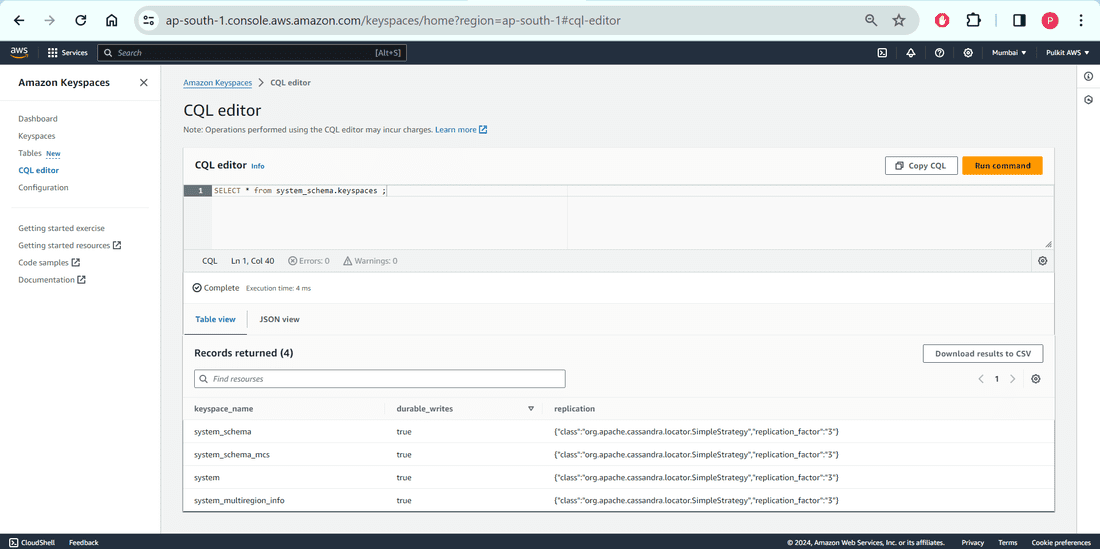Click the AWS top search box

(x=252, y=53)
